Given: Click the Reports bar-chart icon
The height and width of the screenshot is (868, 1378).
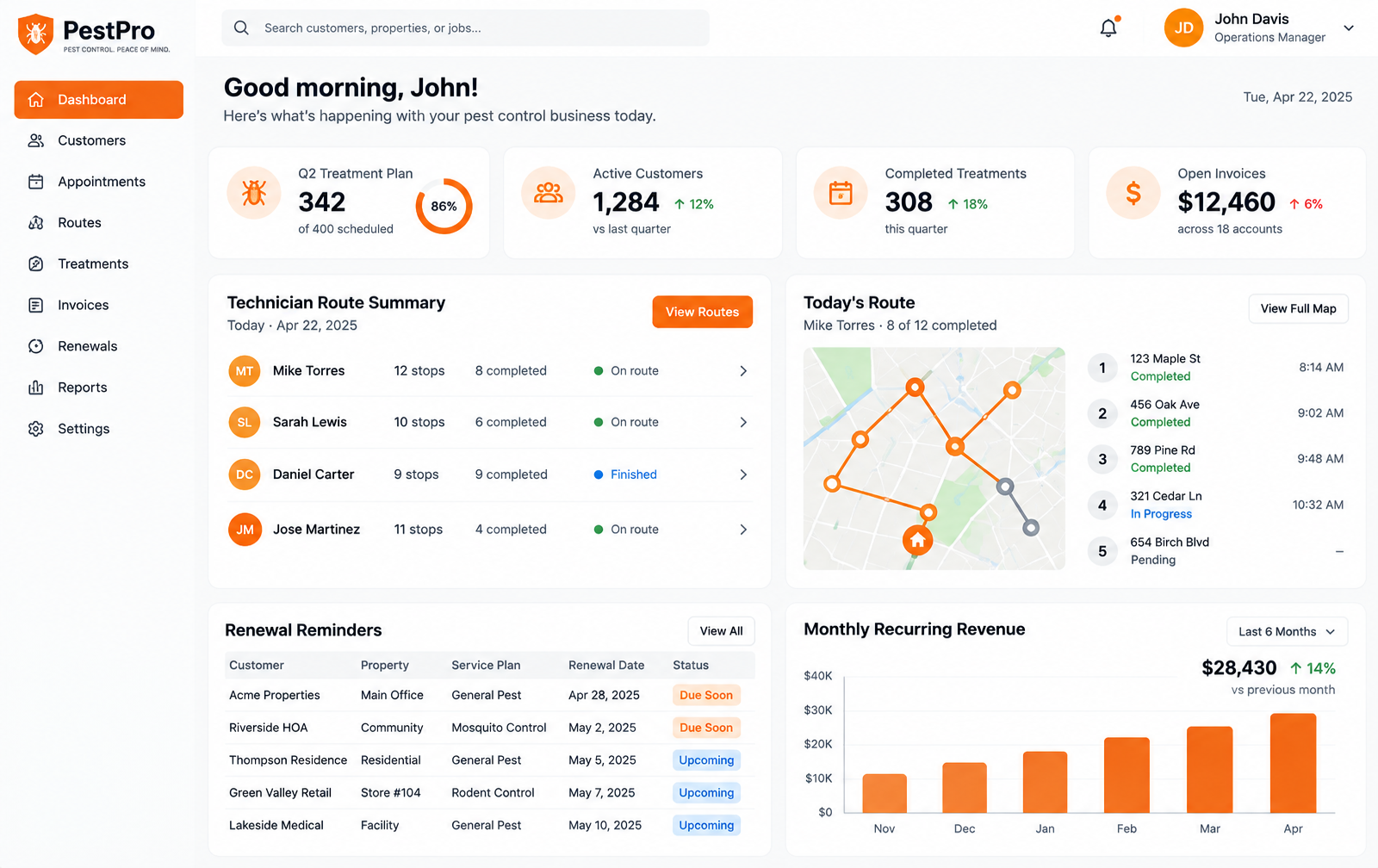Looking at the screenshot, I should 35,387.
